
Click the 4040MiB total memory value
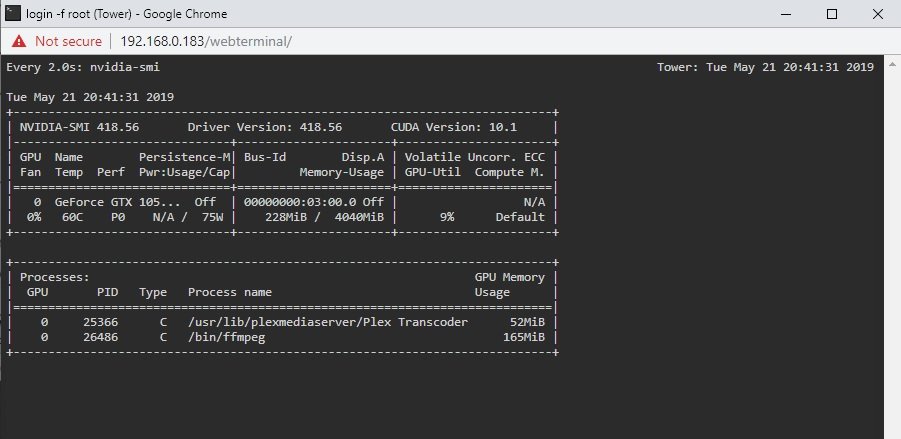click(x=359, y=217)
